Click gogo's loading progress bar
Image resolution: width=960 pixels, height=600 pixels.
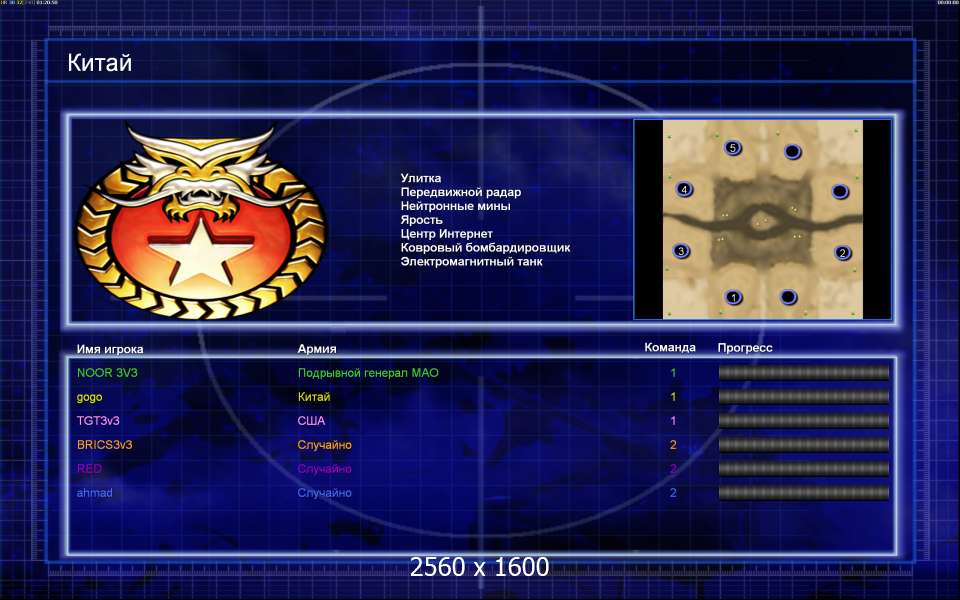(x=803, y=397)
